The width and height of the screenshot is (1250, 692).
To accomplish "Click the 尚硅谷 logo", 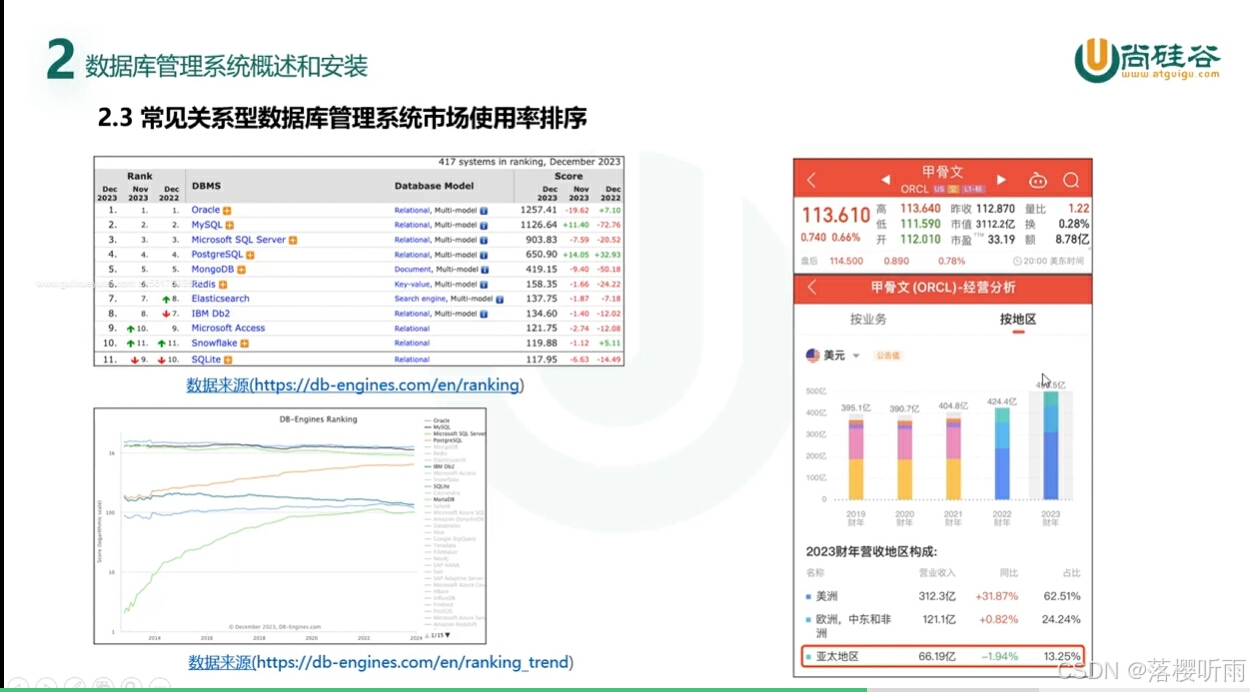I will [1147, 60].
